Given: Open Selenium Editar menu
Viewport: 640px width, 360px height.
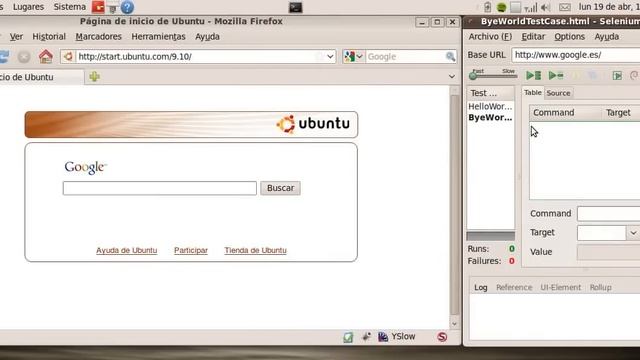Looking at the screenshot, I should click(x=533, y=37).
